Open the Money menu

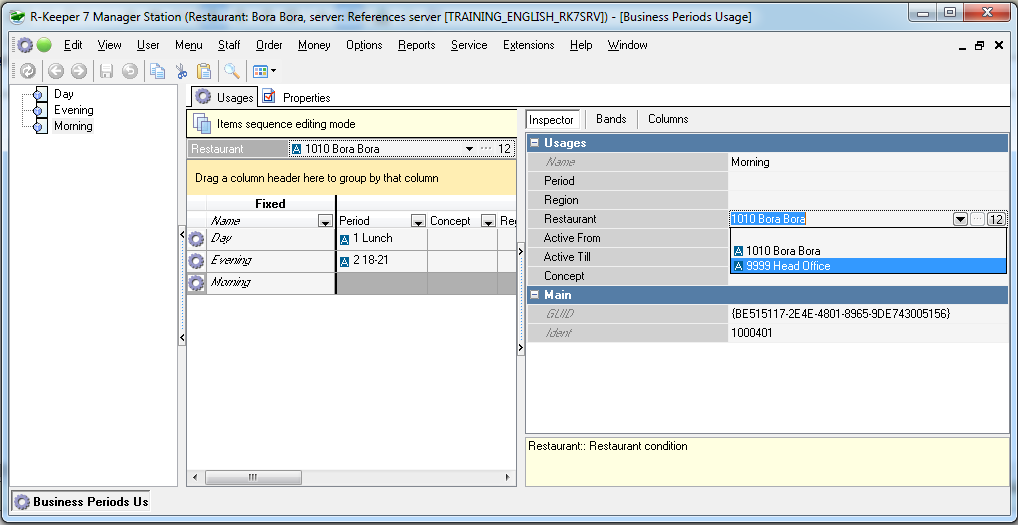[314, 45]
